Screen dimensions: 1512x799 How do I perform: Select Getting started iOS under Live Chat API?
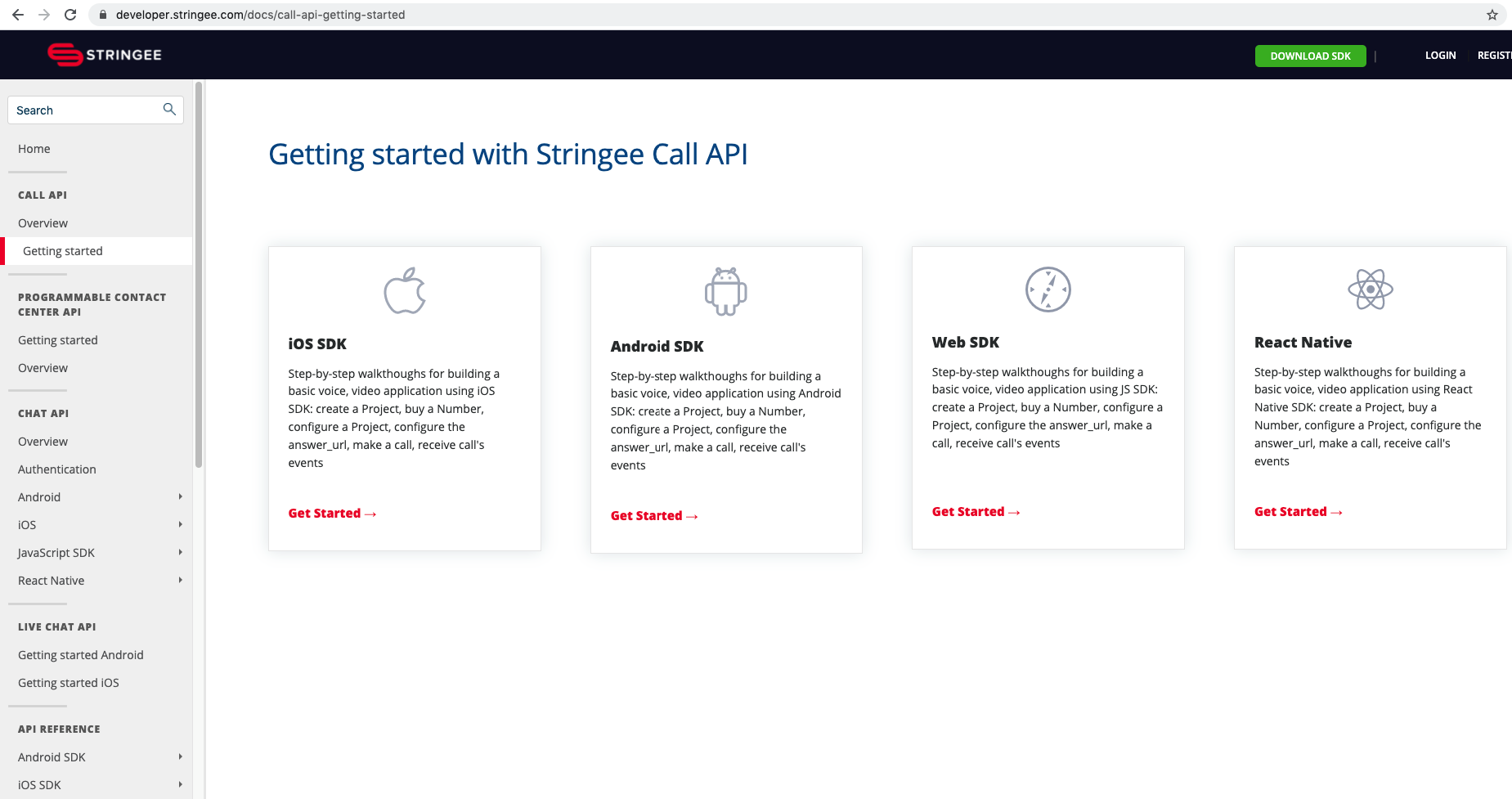click(68, 682)
